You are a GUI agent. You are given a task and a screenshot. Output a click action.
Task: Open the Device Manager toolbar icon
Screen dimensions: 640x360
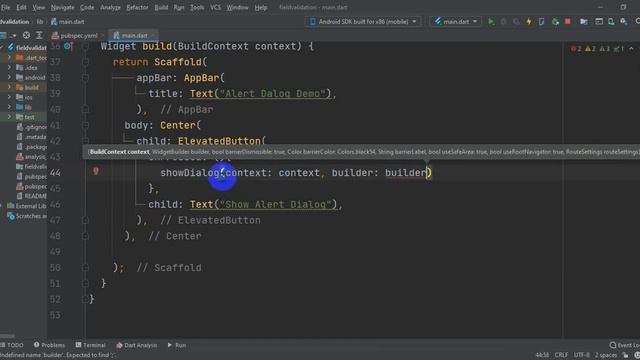pyautogui.click(x=611, y=22)
